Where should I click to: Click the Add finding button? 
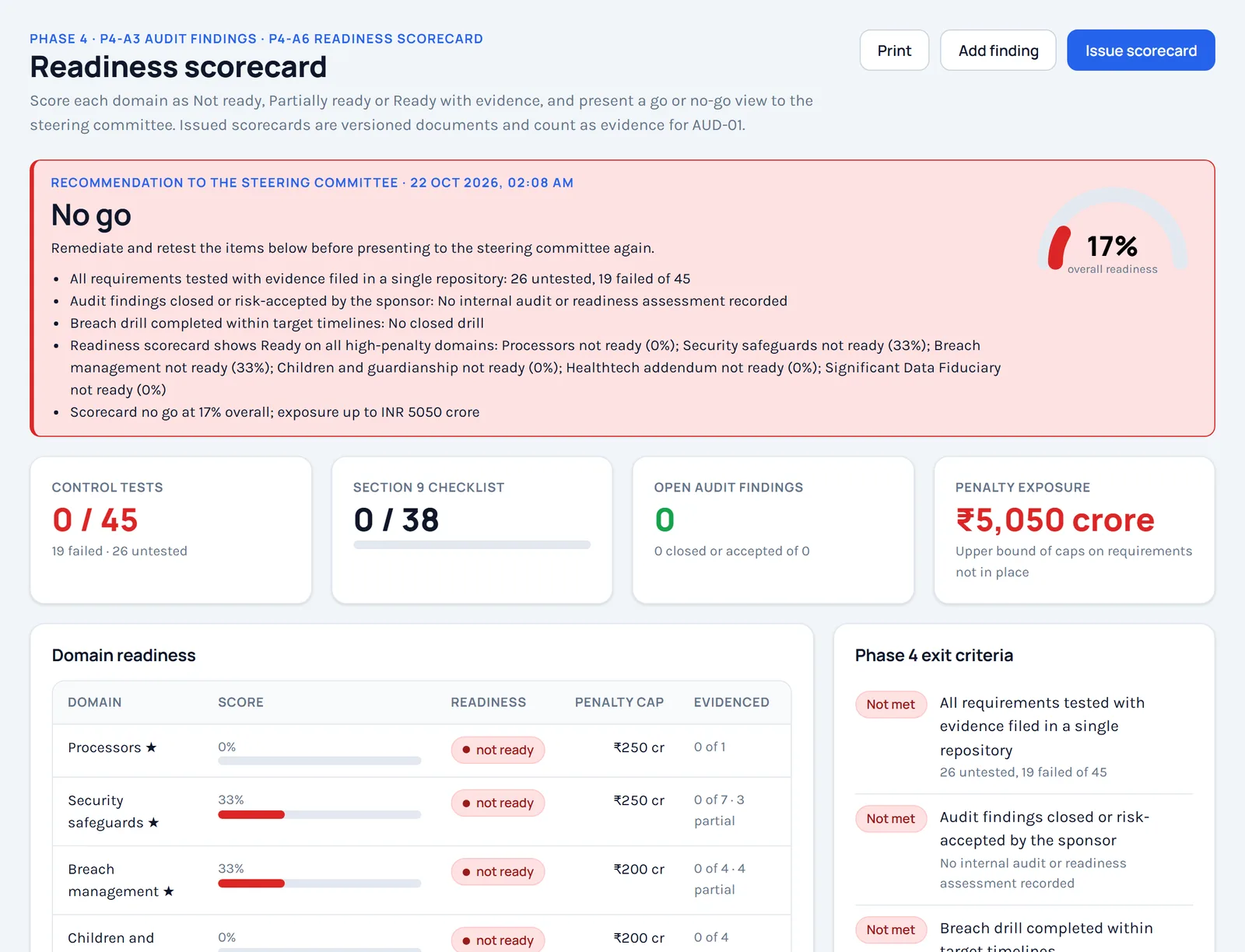click(998, 51)
